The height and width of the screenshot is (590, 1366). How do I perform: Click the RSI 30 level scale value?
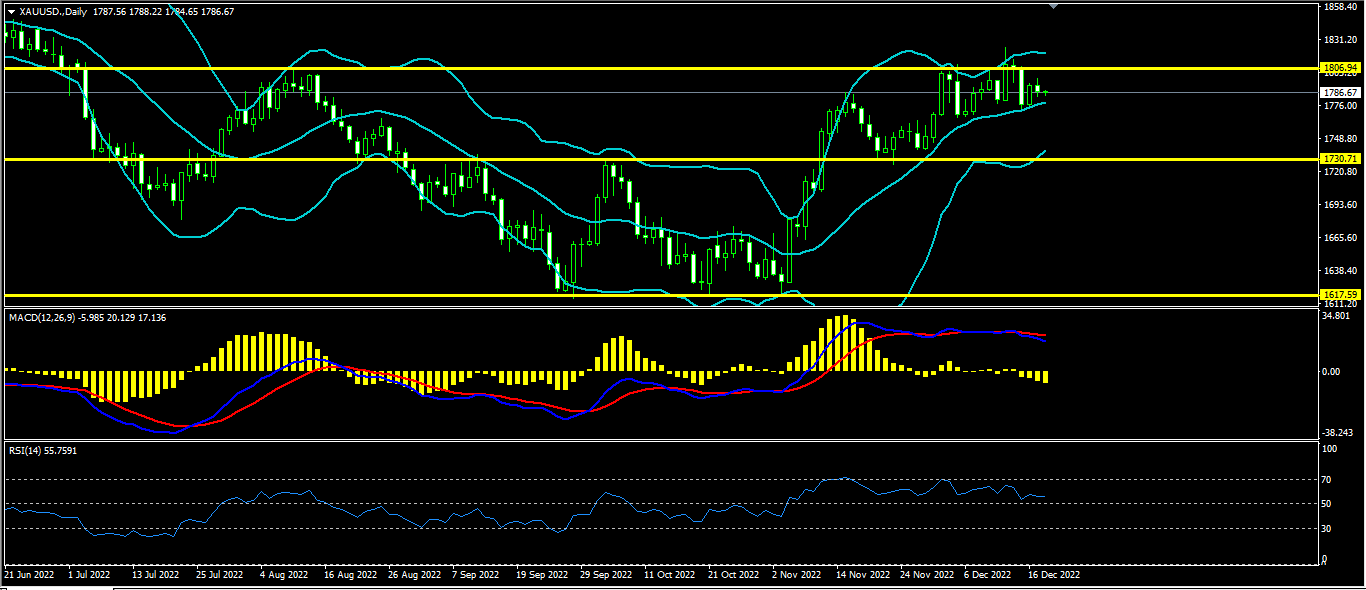[1327, 528]
